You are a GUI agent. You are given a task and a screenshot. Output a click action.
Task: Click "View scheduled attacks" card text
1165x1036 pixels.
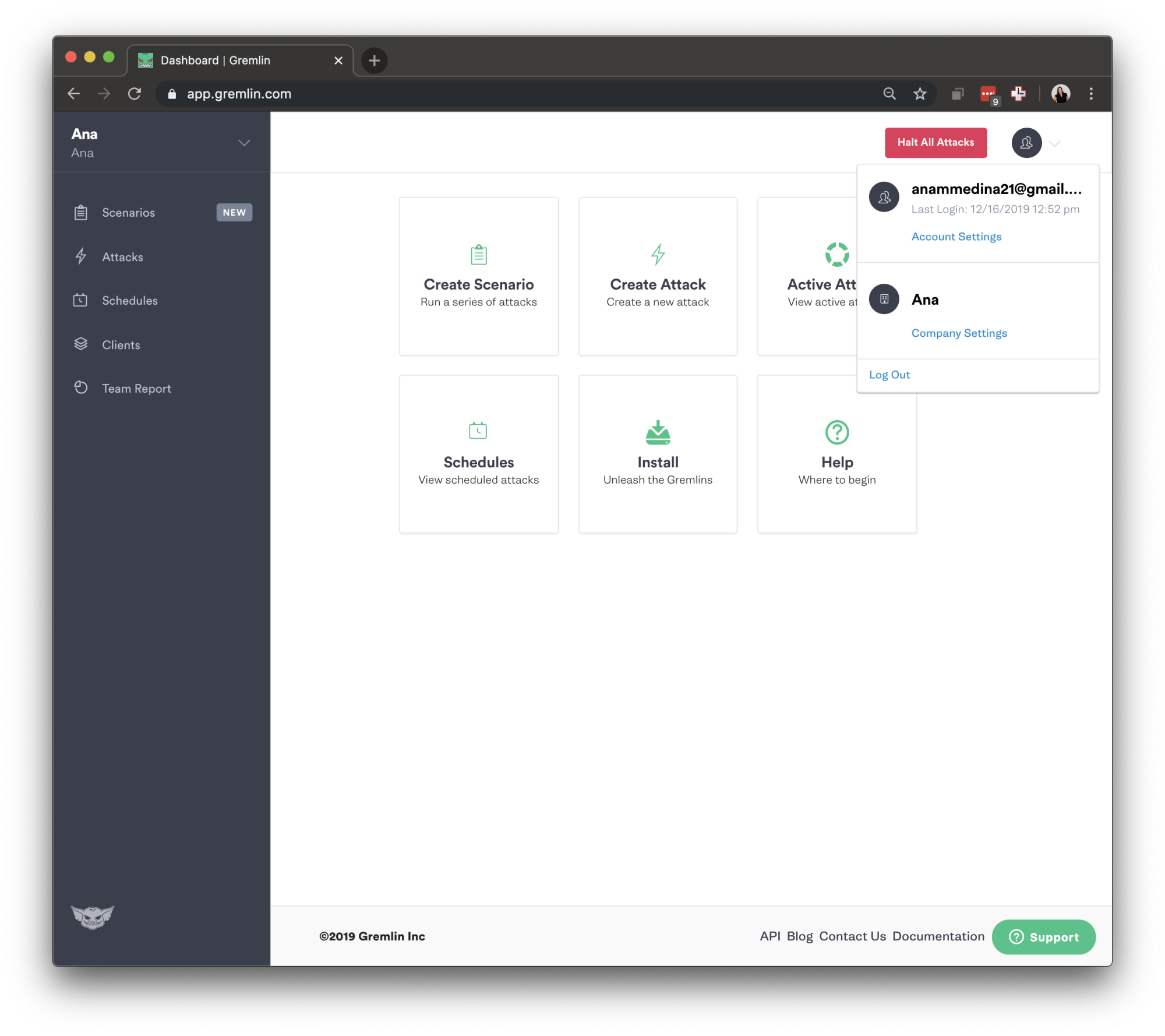(478, 480)
